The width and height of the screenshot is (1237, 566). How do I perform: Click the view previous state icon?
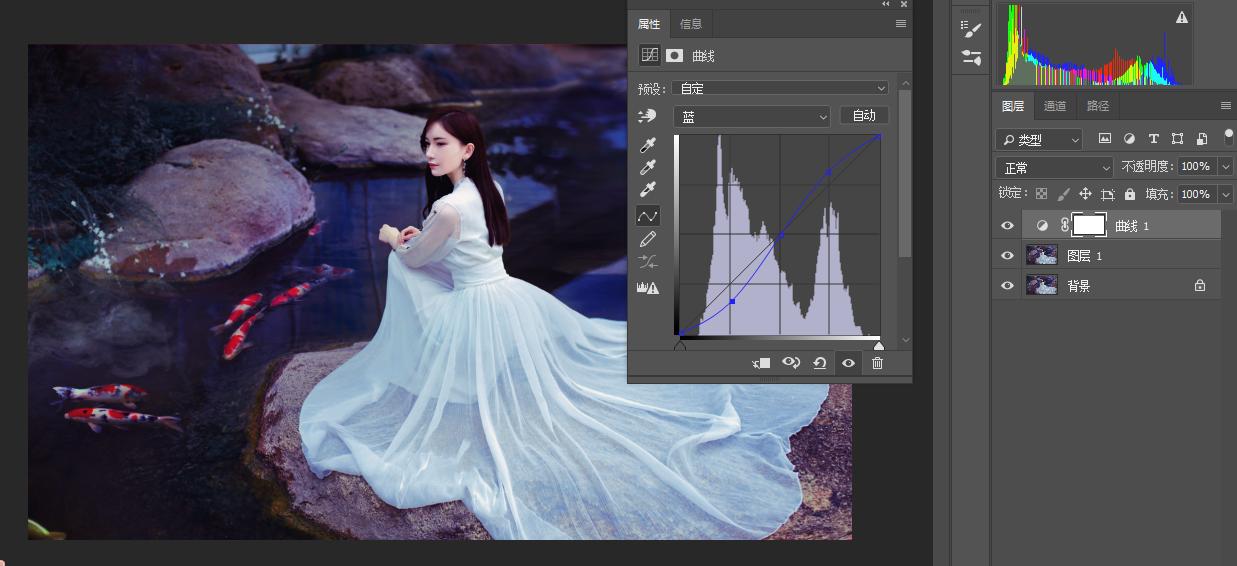790,363
